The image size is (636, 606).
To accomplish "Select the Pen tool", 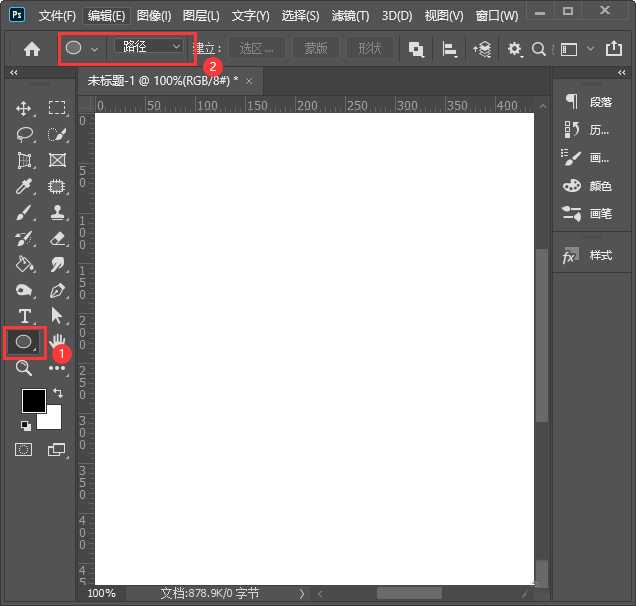I will (57, 290).
